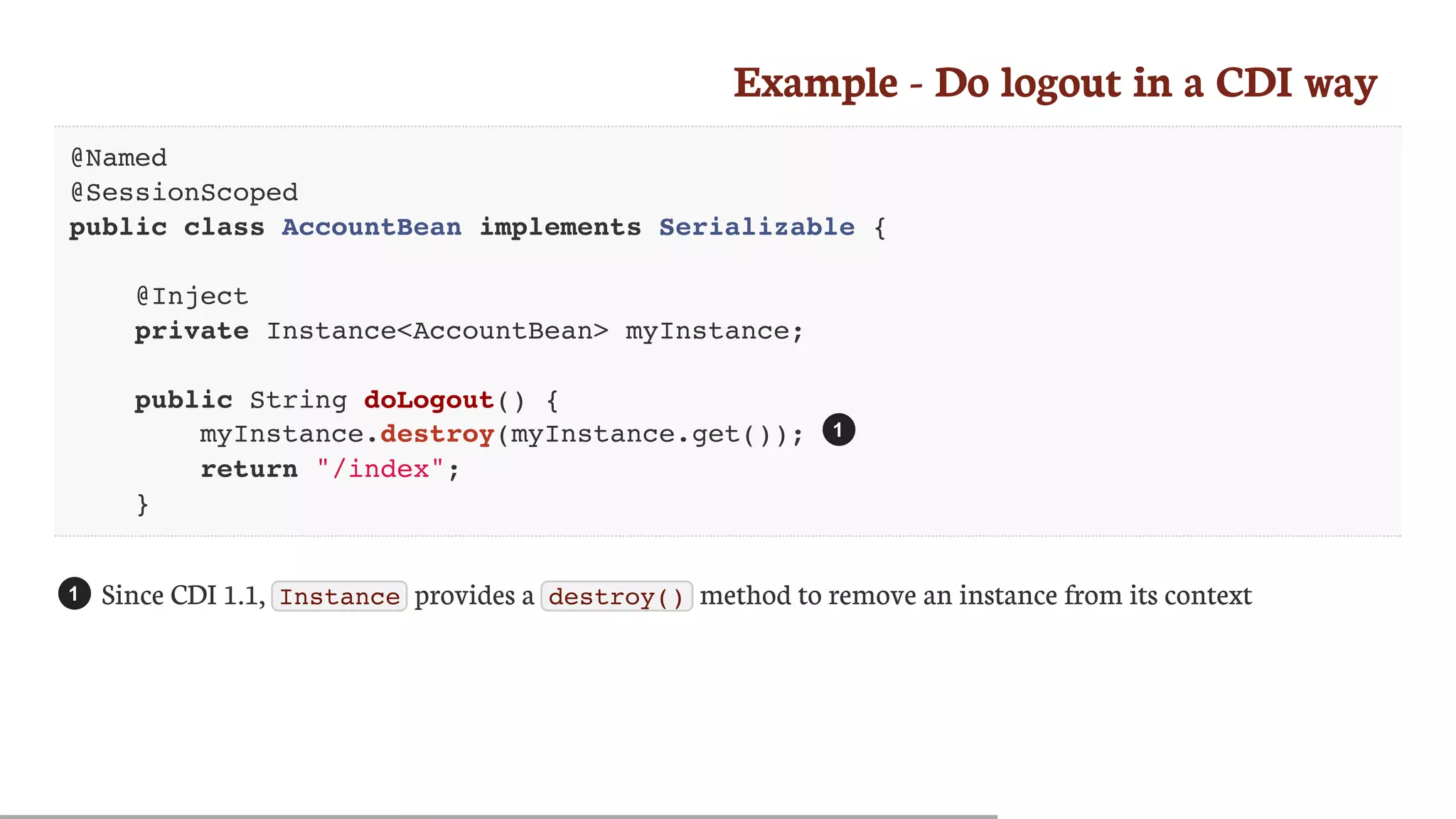Click the 'Since CDI 1.1,' footnote text

pyautogui.click(x=183, y=595)
